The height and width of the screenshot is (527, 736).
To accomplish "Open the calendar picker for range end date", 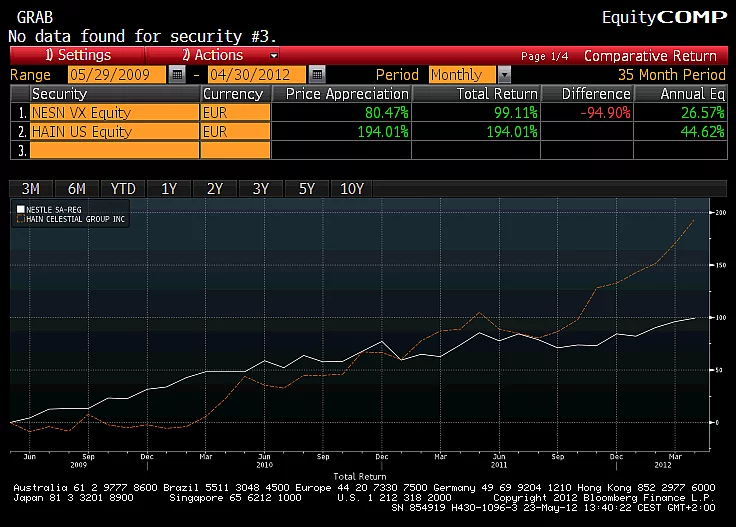I will pyautogui.click(x=317, y=75).
